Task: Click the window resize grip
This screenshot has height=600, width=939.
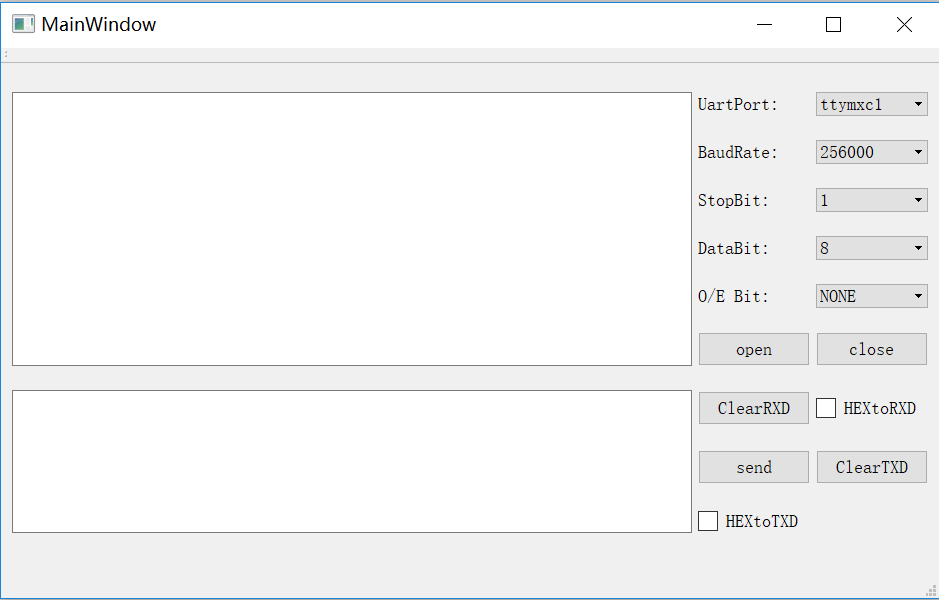Action: 930,591
